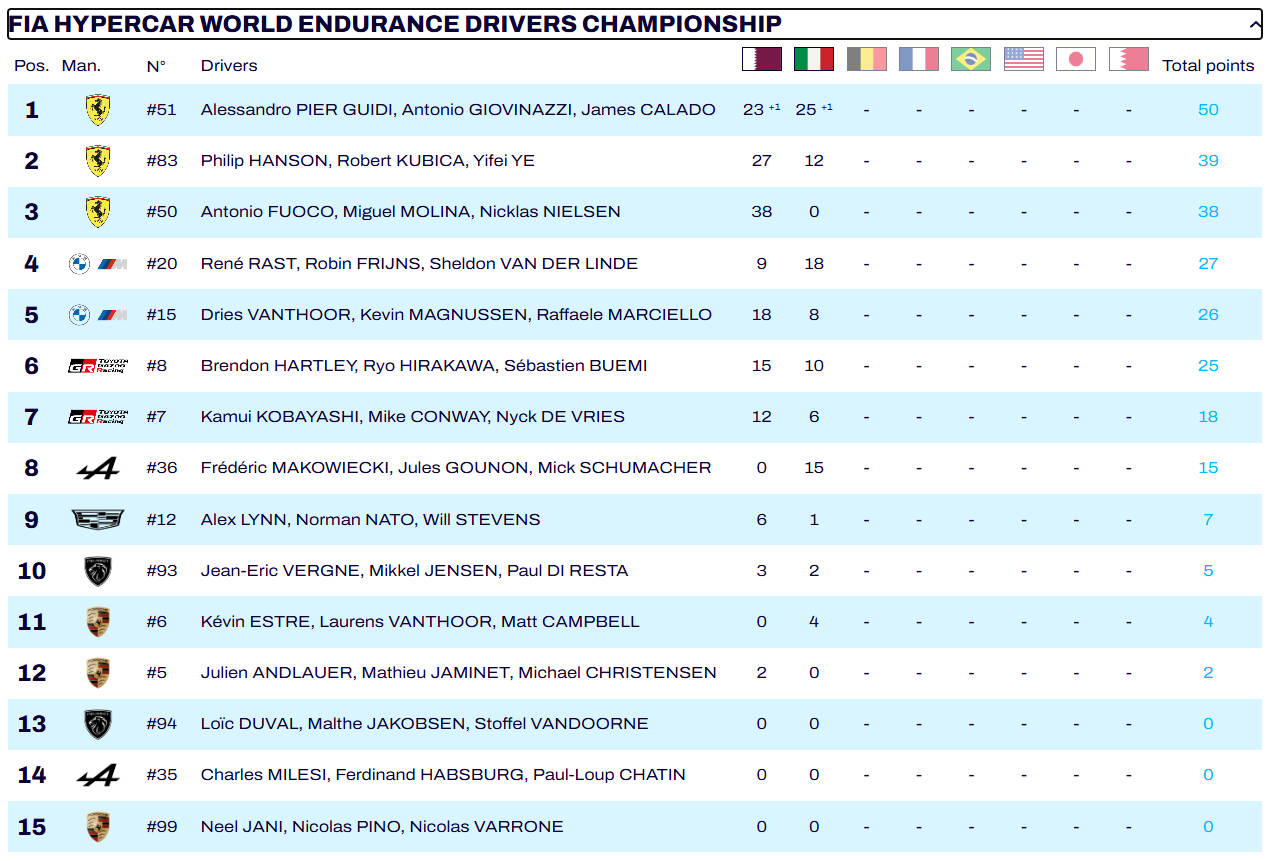Click the United States flag header
Viewport: 1270px width, 861px height.
pyautogui.click(x=1023, y=60)
